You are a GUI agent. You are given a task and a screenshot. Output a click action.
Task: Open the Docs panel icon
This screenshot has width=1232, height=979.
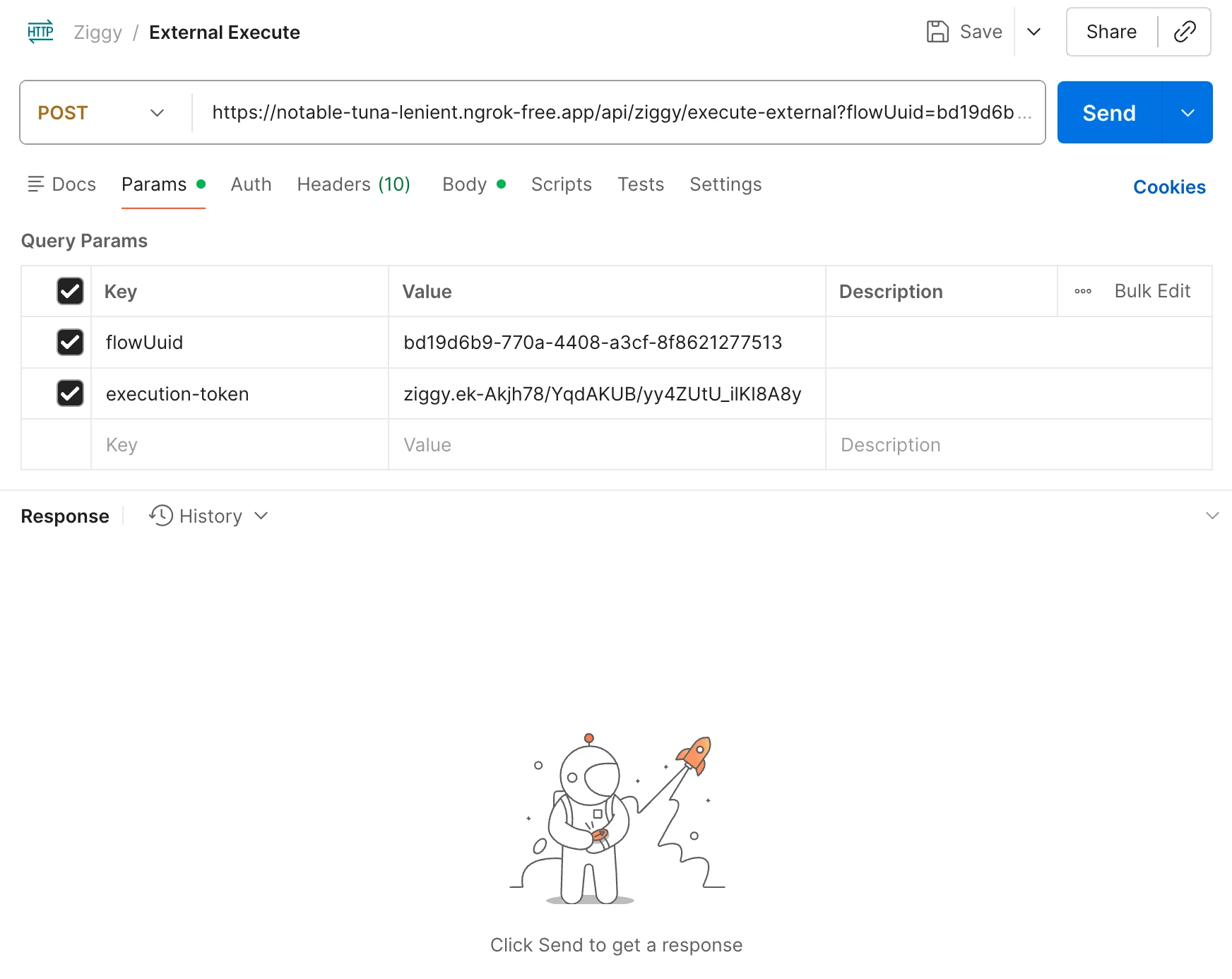35,184
